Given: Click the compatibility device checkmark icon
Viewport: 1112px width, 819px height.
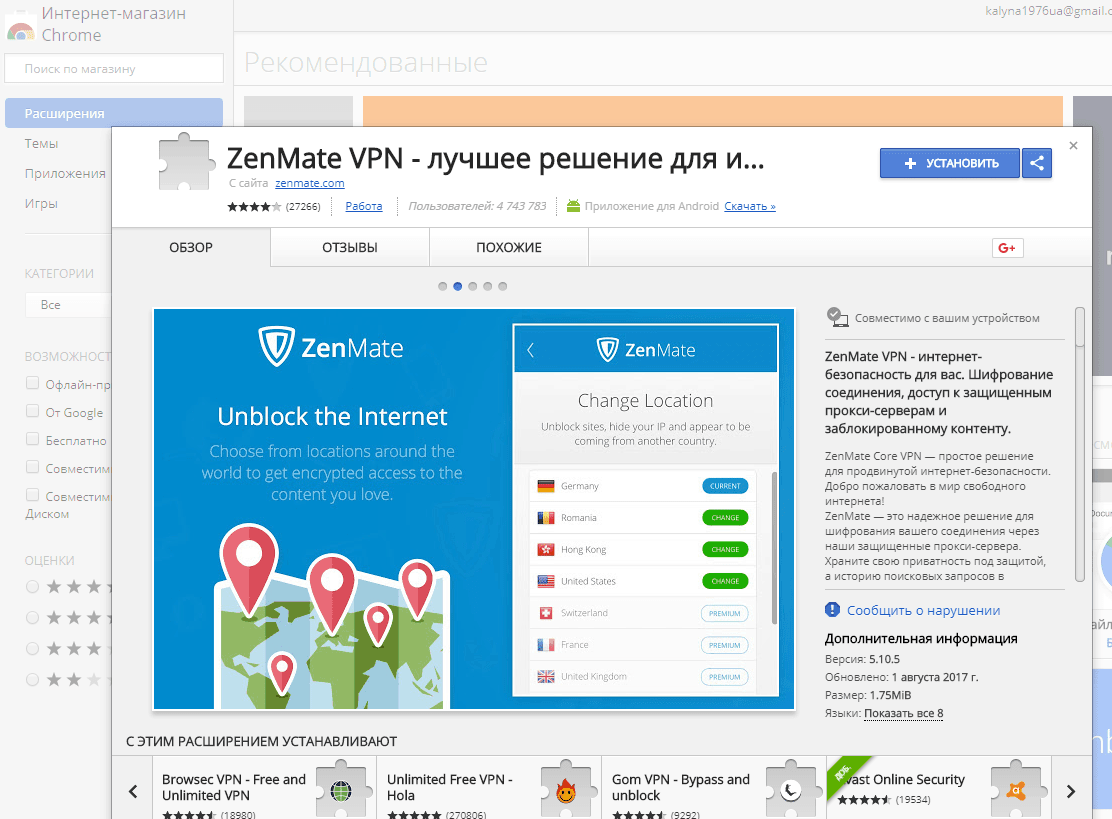Looking at the screenshot, I should coord(838,317).
